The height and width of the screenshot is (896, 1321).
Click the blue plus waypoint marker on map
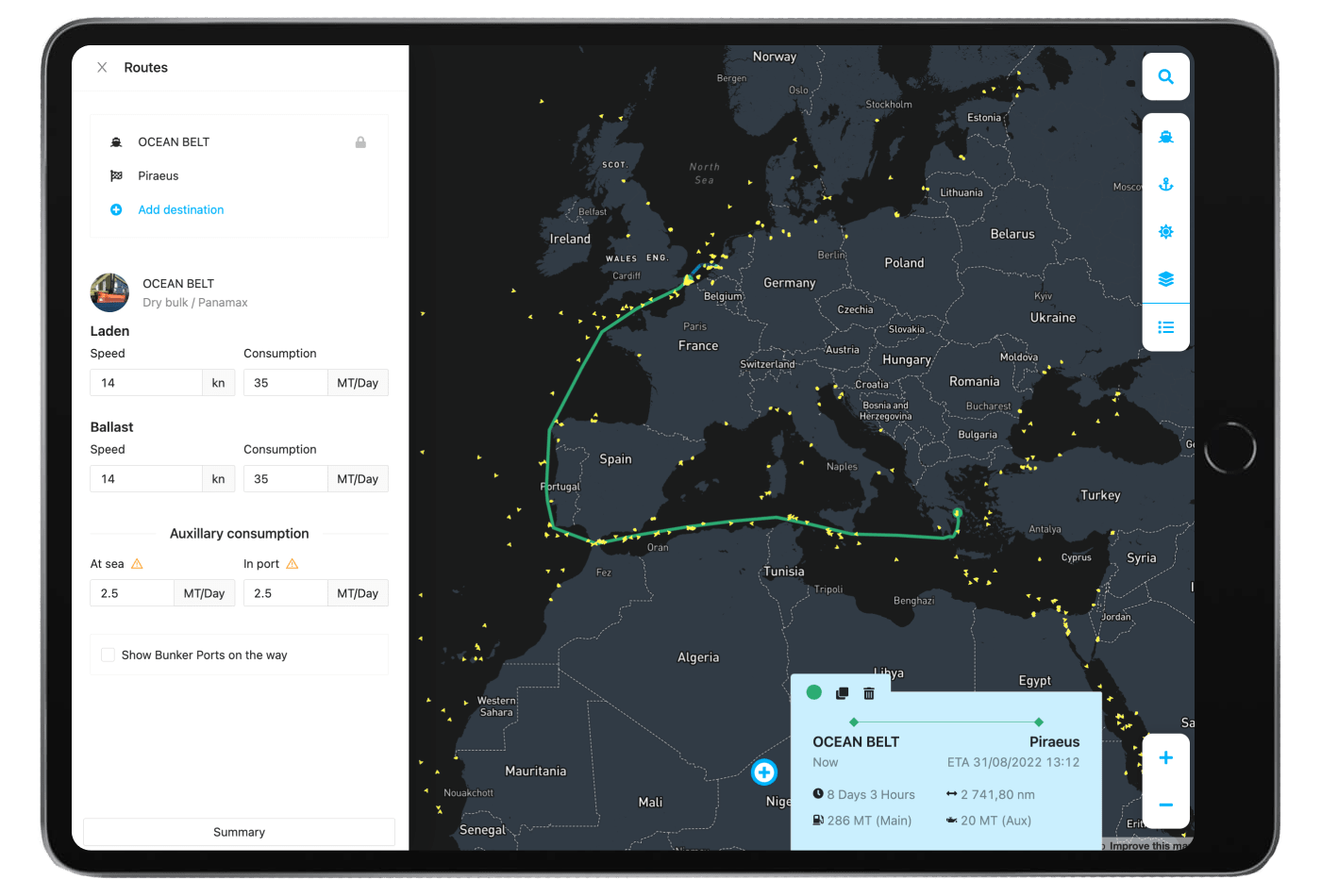763,772
